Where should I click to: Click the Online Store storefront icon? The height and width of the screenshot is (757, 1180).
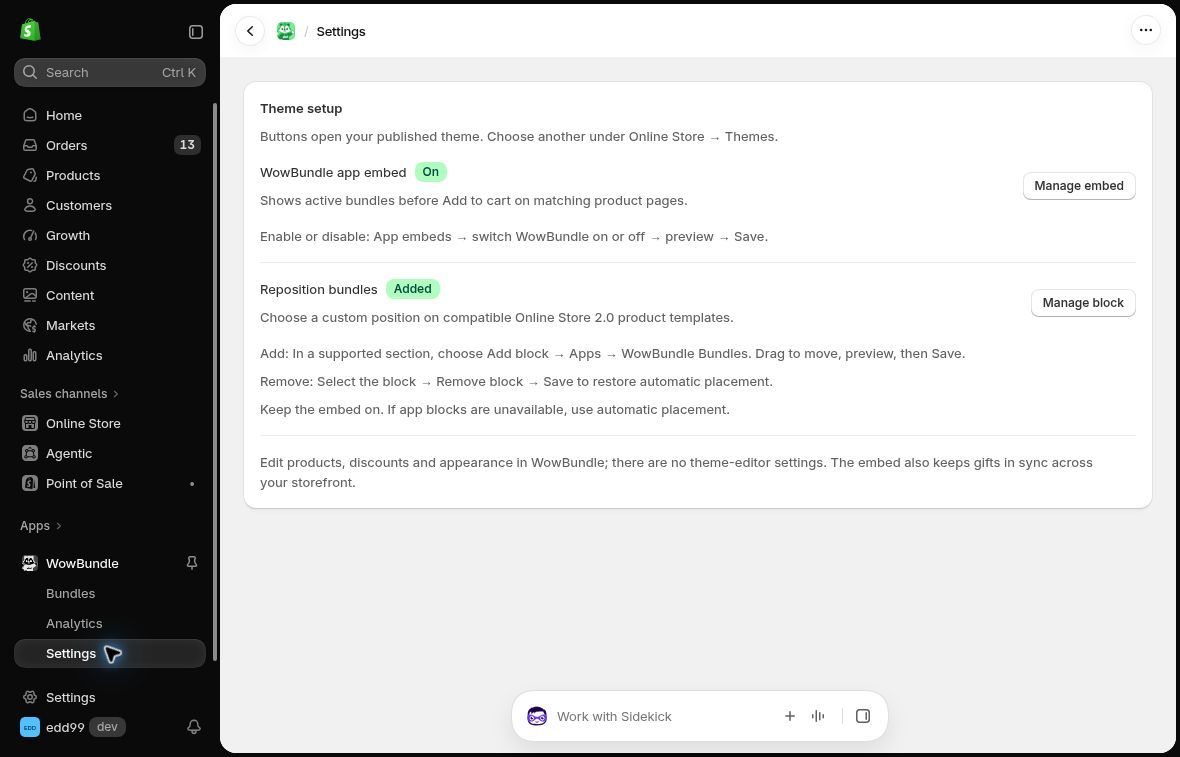(30, 424)
